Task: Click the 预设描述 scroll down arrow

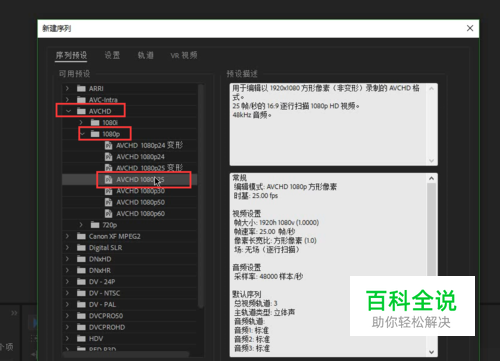Action: coord(431,161)
